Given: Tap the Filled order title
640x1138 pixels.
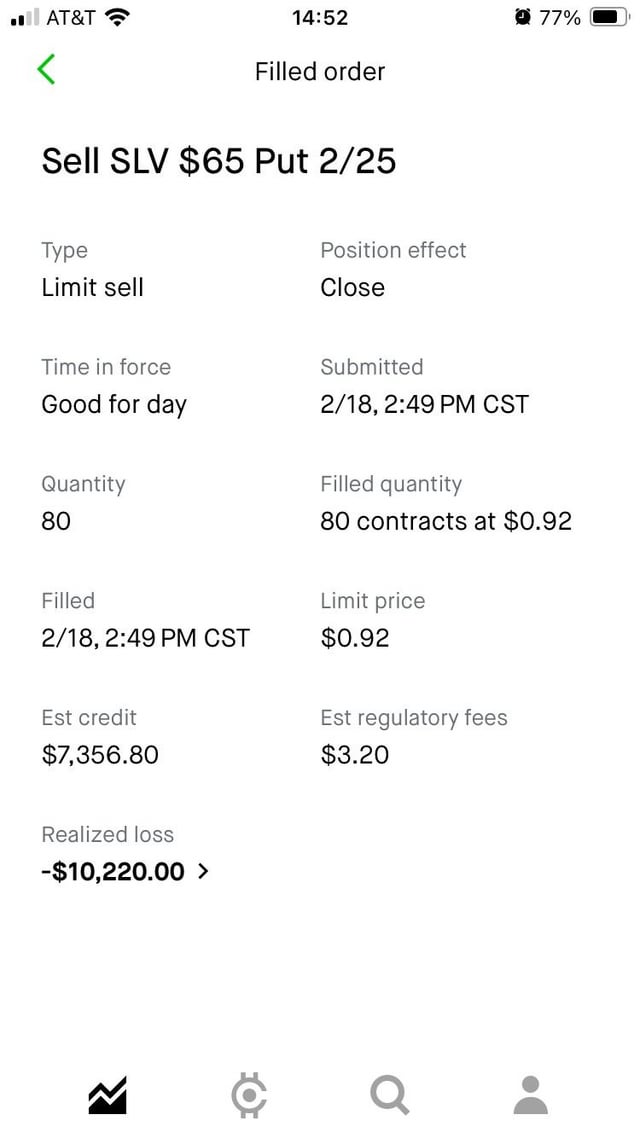Looking at the screenshot, I should pos(320,71).
